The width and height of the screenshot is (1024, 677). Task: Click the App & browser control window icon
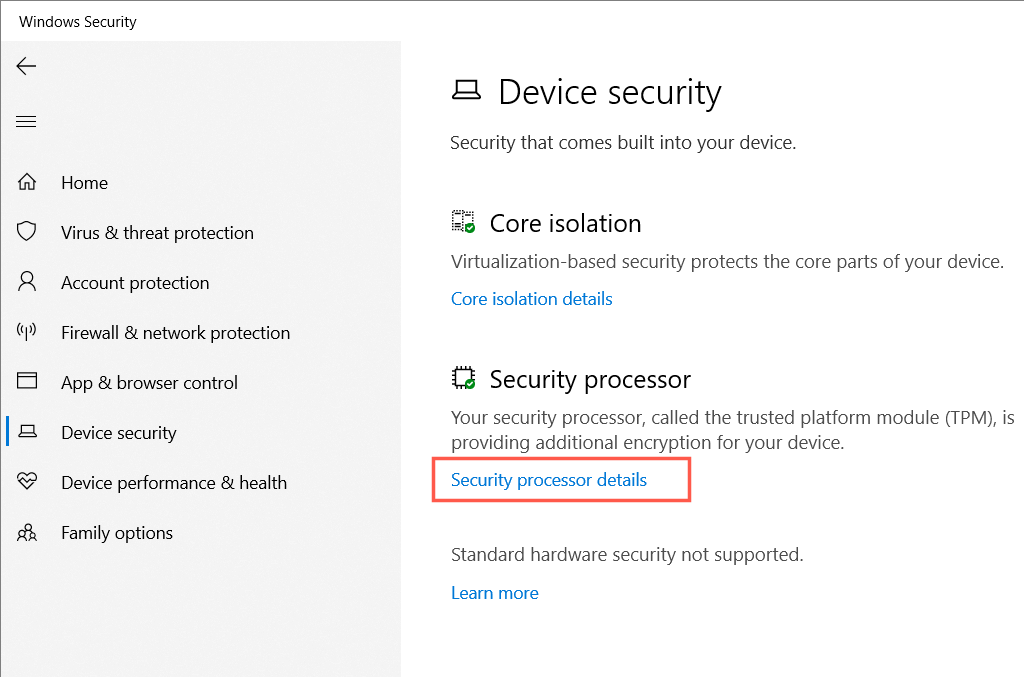(x=27, y=382)
